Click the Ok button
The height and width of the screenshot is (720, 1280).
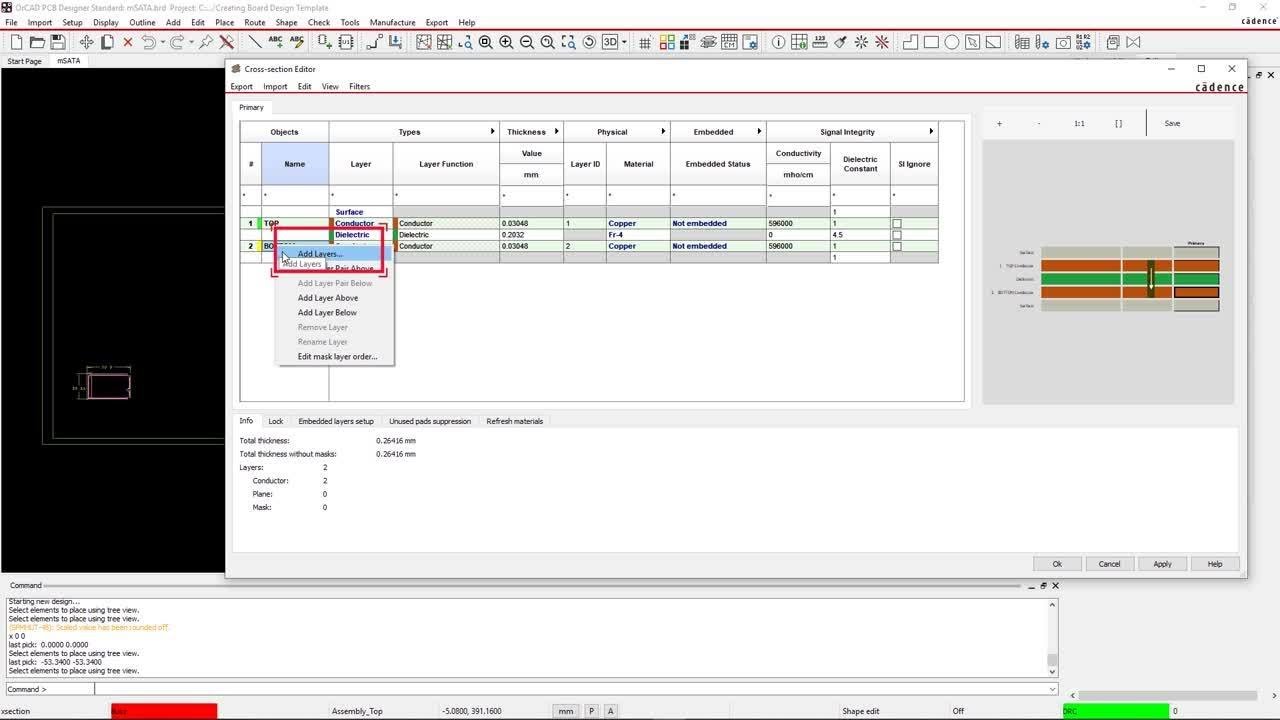point(1057,564)
